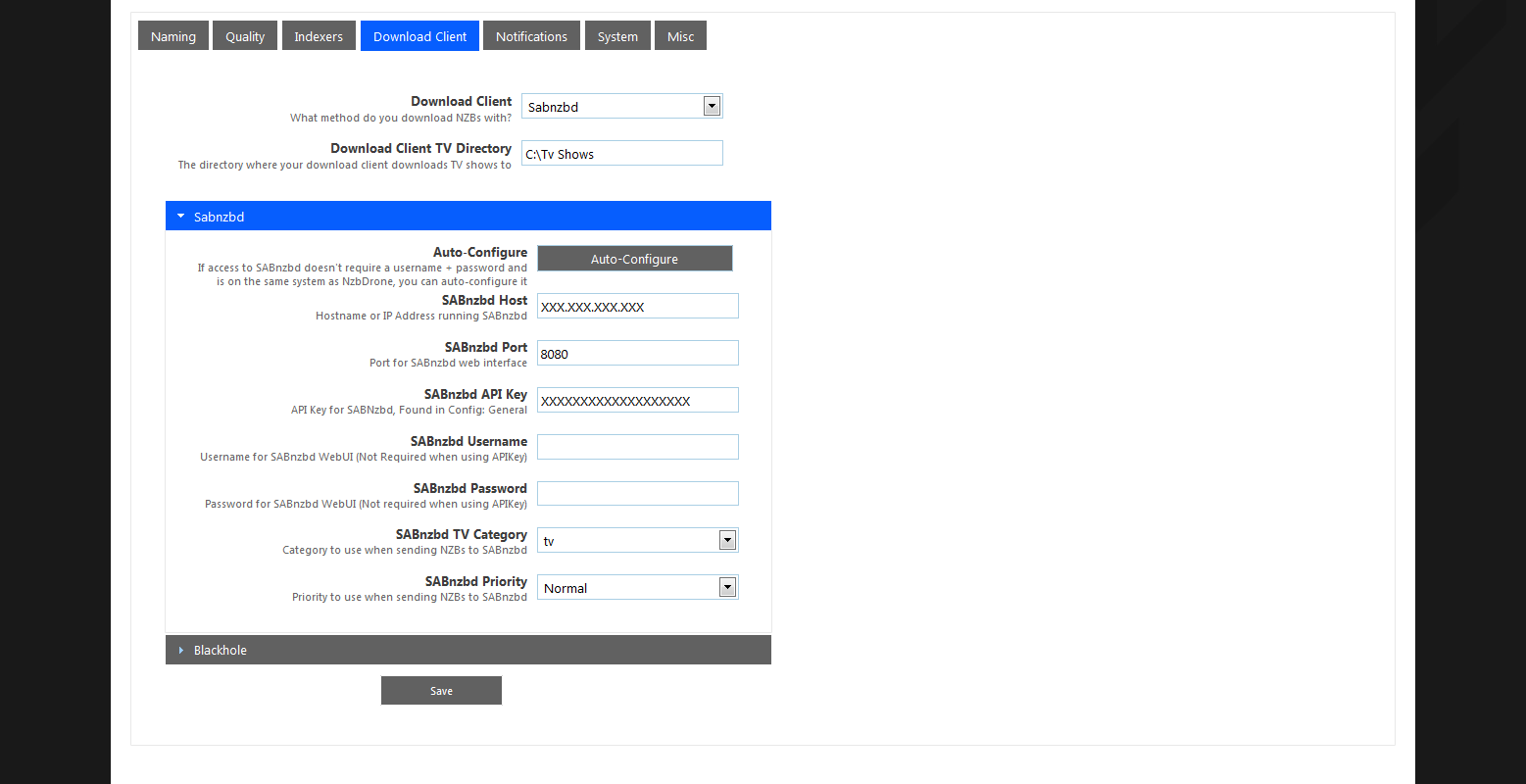
Task: Click the 'SABnzbd Priority' label text
Action: 476,581
